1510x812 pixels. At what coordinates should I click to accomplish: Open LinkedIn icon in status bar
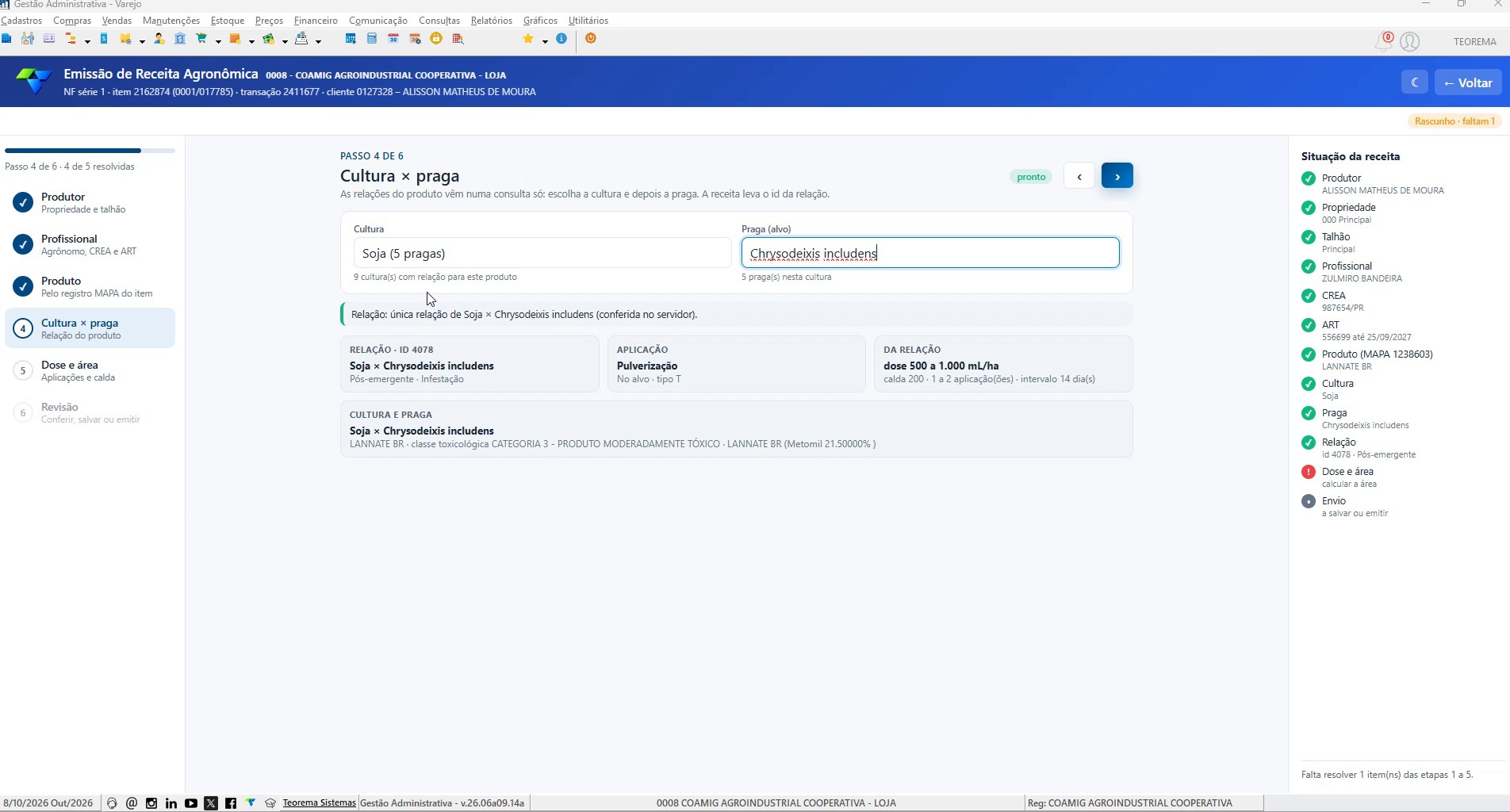(x=171, y=803)
